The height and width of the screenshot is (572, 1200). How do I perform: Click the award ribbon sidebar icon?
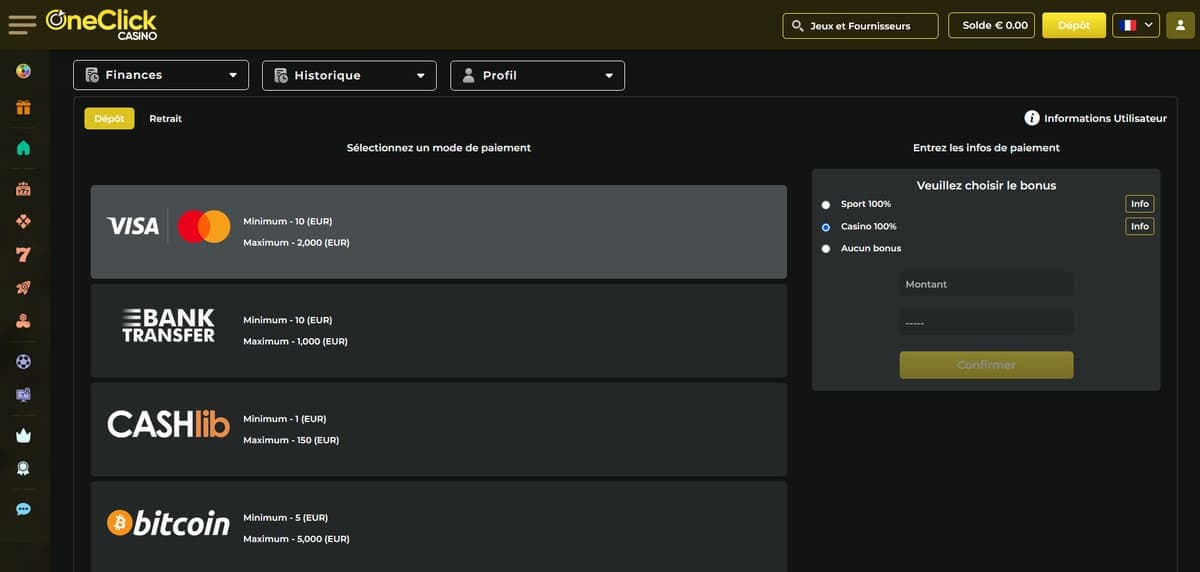(x=23, y=468)
